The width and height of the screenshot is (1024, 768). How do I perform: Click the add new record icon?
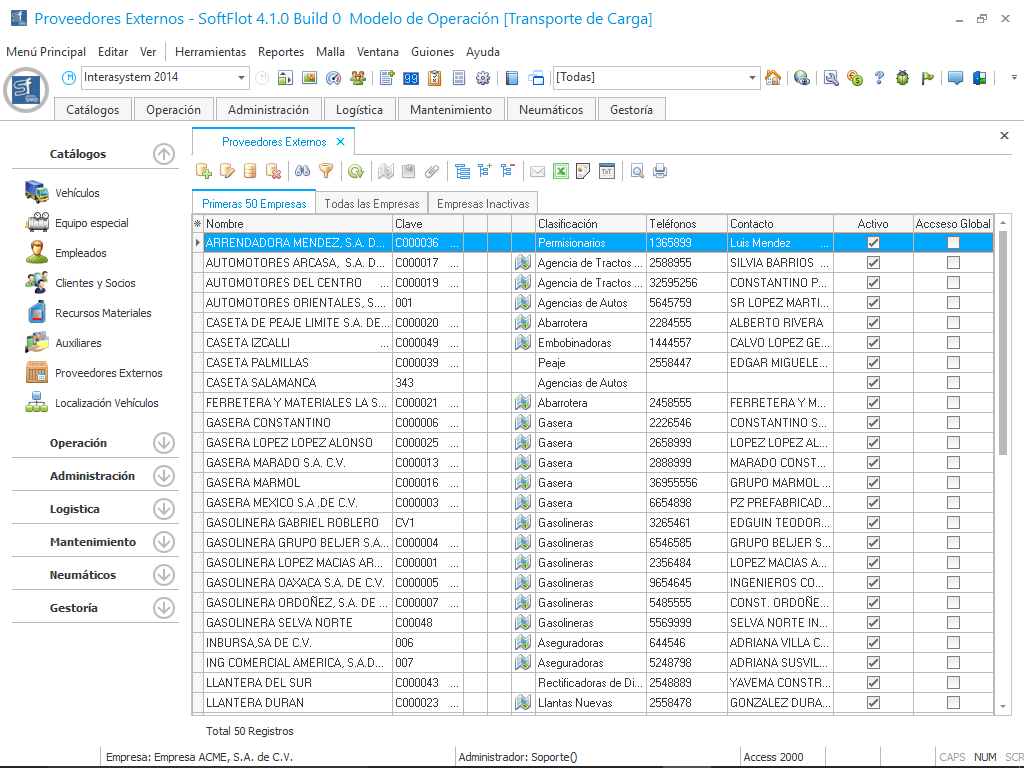[x=204, y=171]
